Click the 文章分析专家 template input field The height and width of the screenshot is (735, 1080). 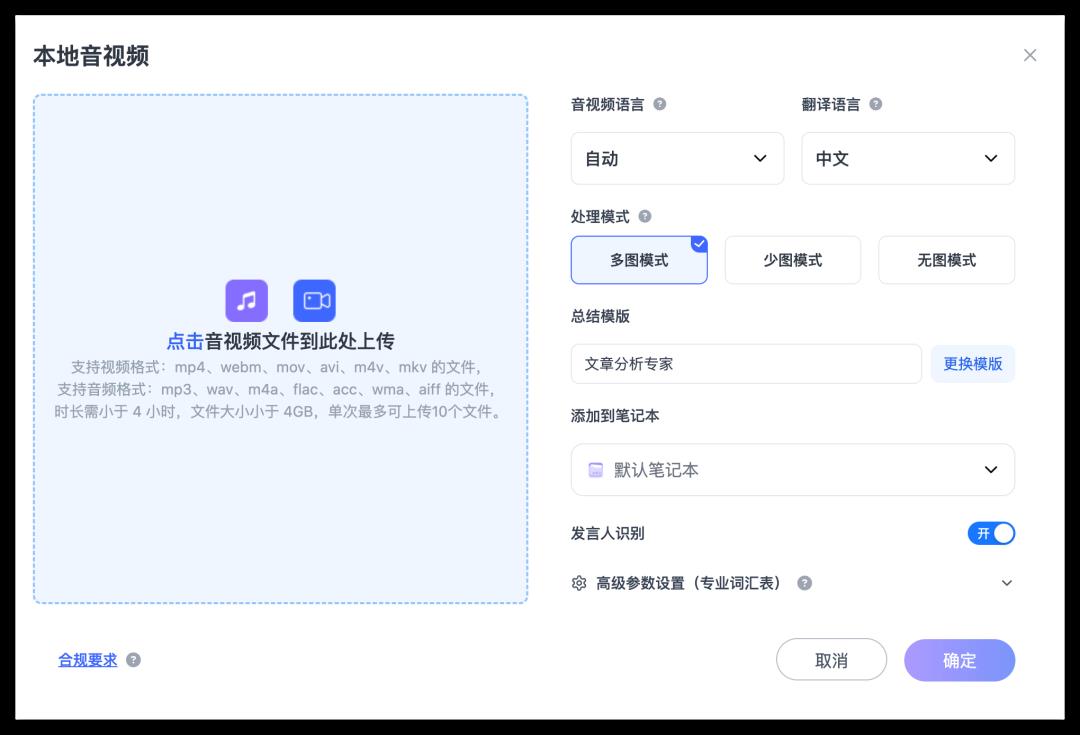point(745,364)
